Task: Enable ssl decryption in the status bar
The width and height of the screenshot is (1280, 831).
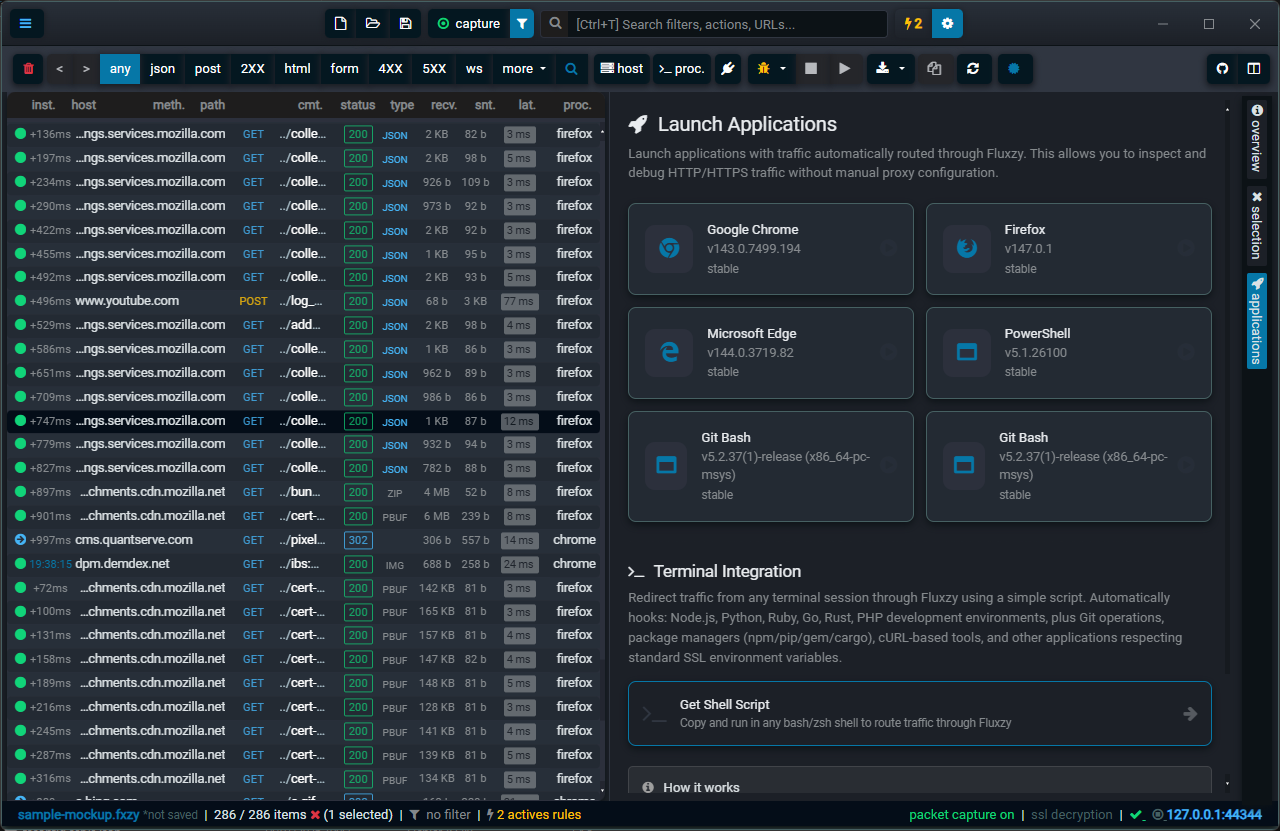Action: pos(1071,814)
